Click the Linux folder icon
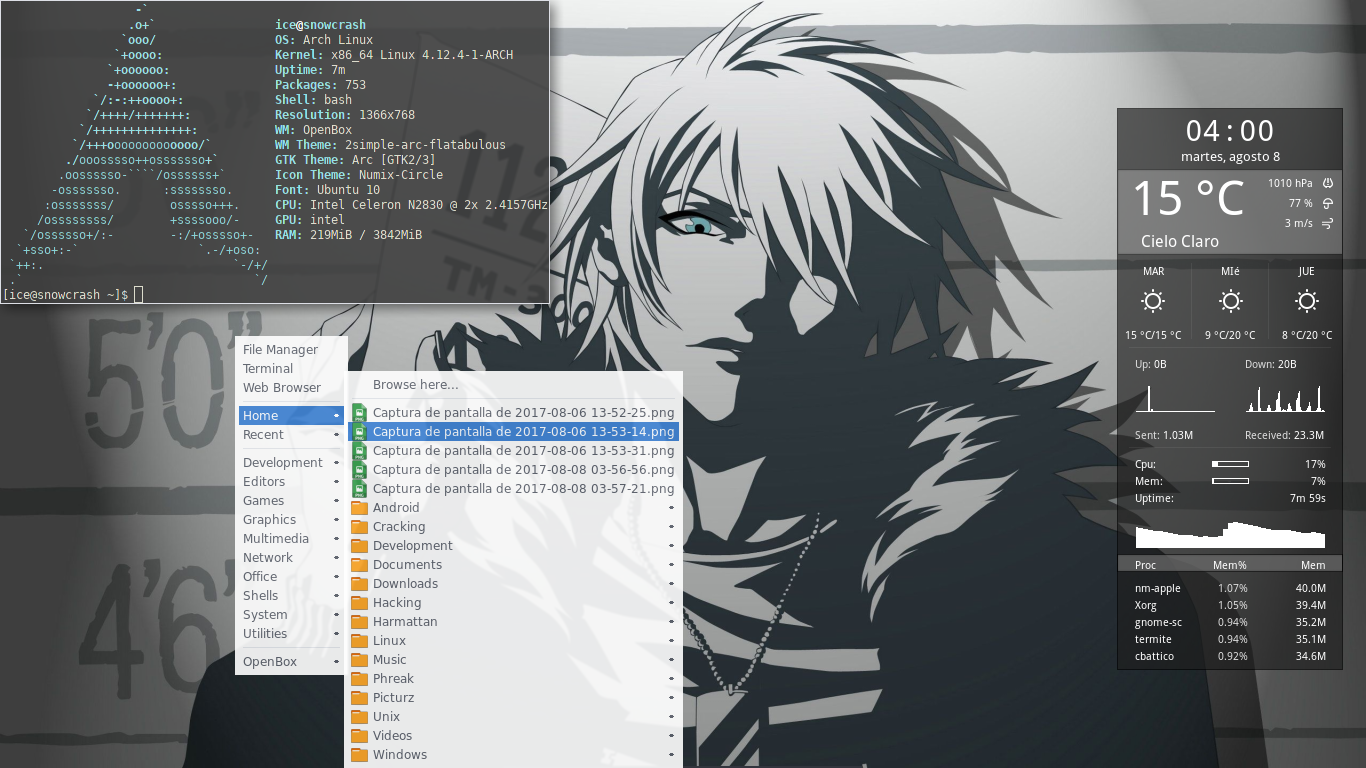1366x768 pixels. 360,640
